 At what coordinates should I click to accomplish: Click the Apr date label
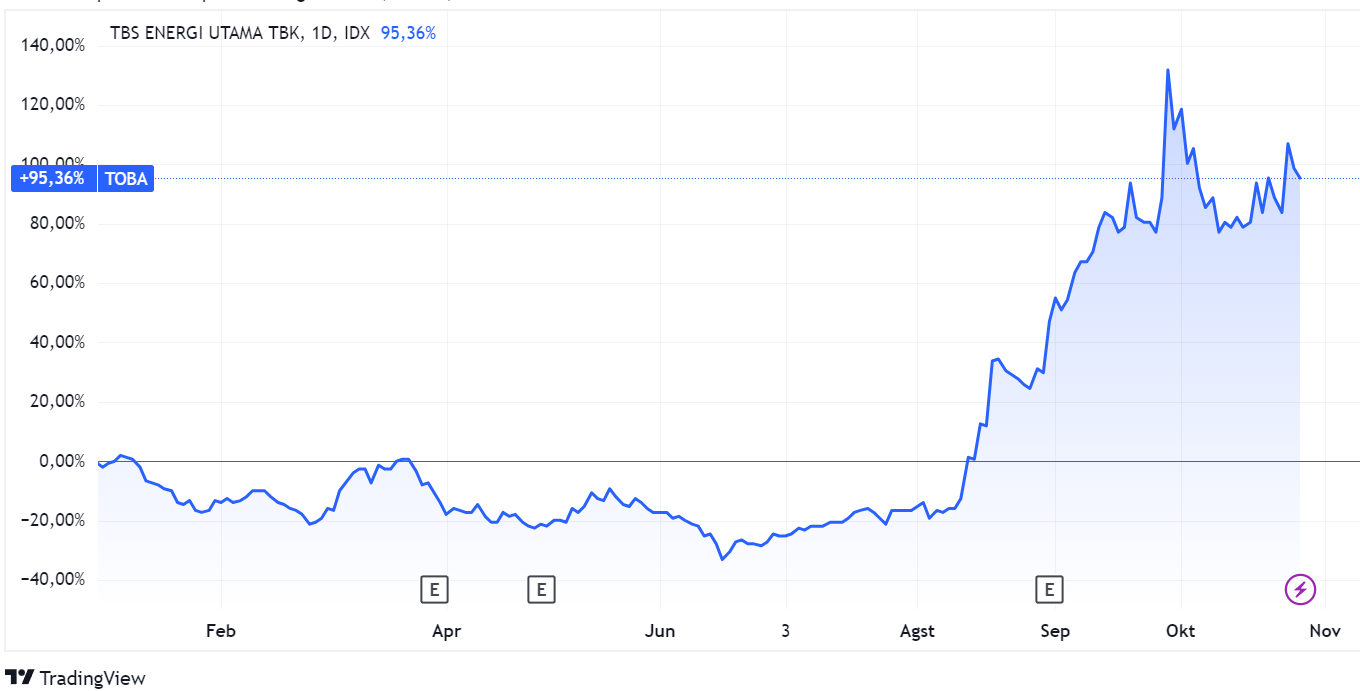tap(446, 631)
